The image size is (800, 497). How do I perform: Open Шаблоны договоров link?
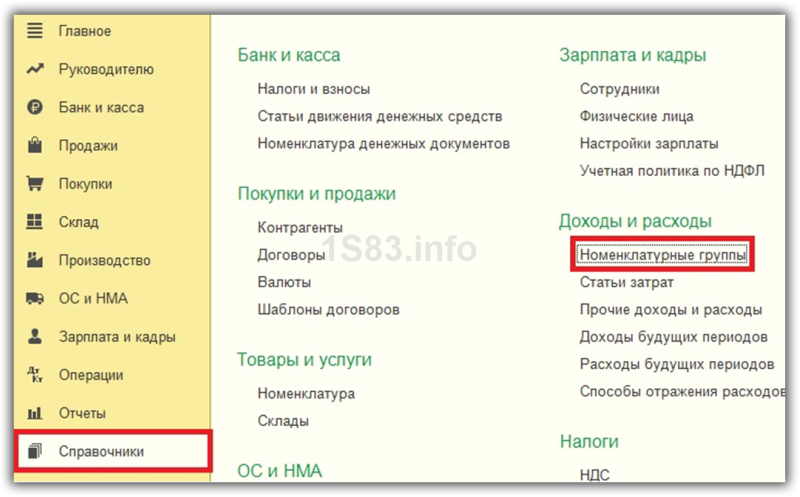(329, 310)
